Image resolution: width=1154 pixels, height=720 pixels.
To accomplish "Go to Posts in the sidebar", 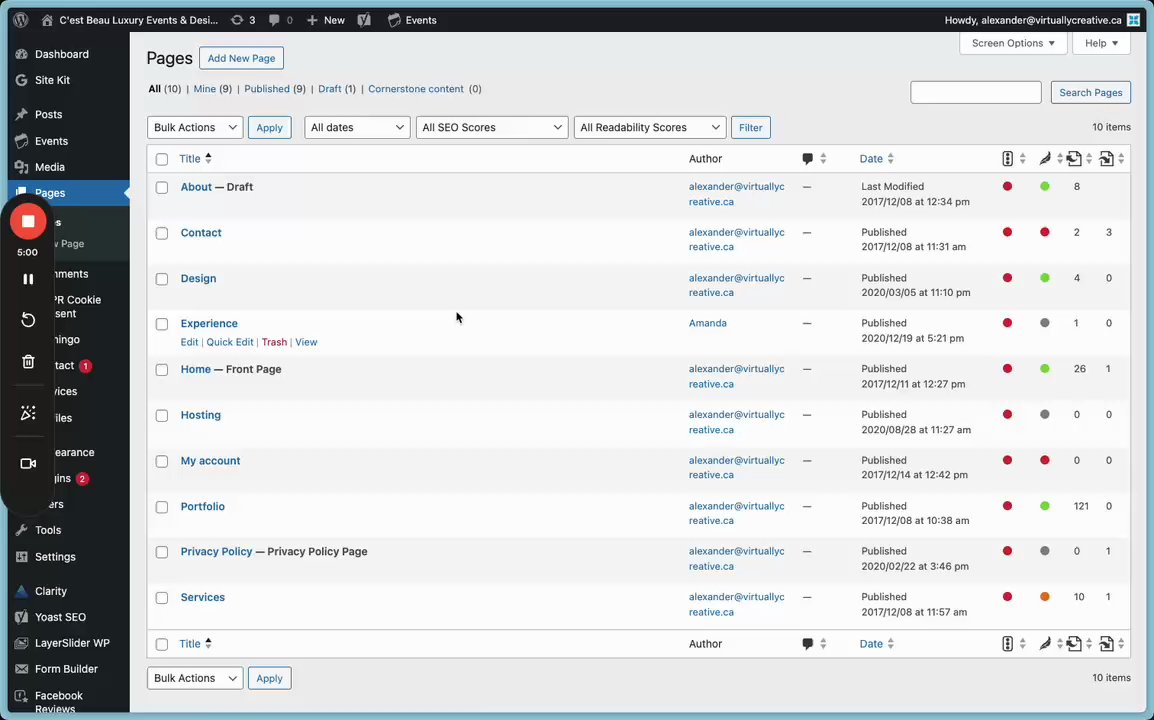I will pos(49,114).
